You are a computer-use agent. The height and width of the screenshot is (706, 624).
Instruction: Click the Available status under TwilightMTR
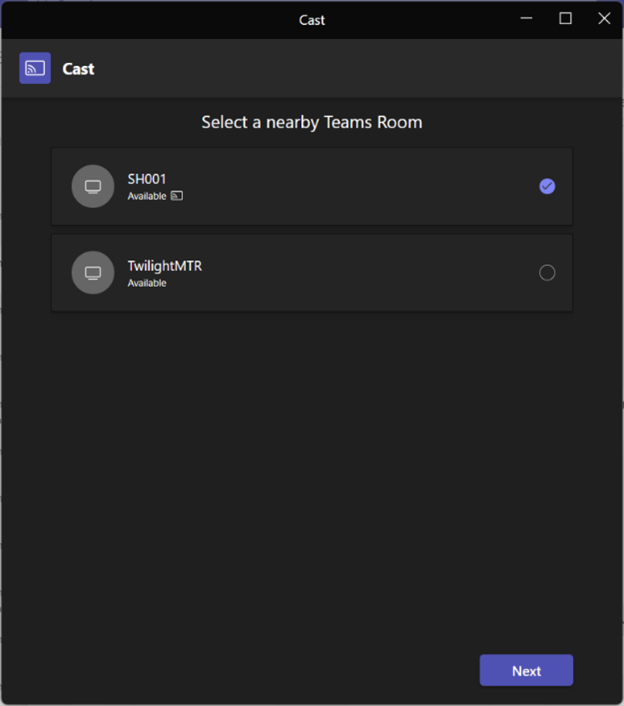147,284
